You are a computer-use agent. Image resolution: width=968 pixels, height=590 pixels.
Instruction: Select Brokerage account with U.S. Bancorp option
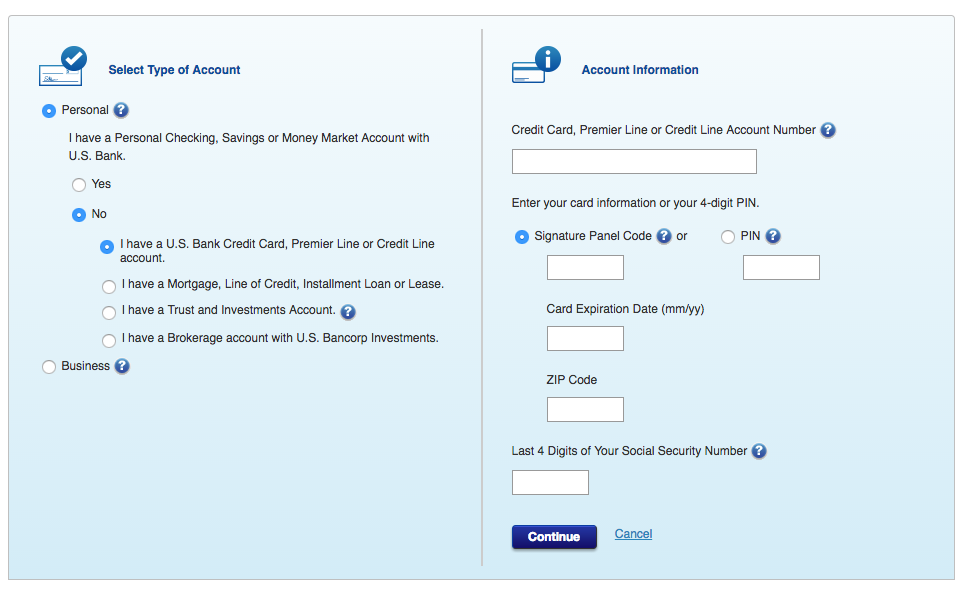tap(109, 341)
